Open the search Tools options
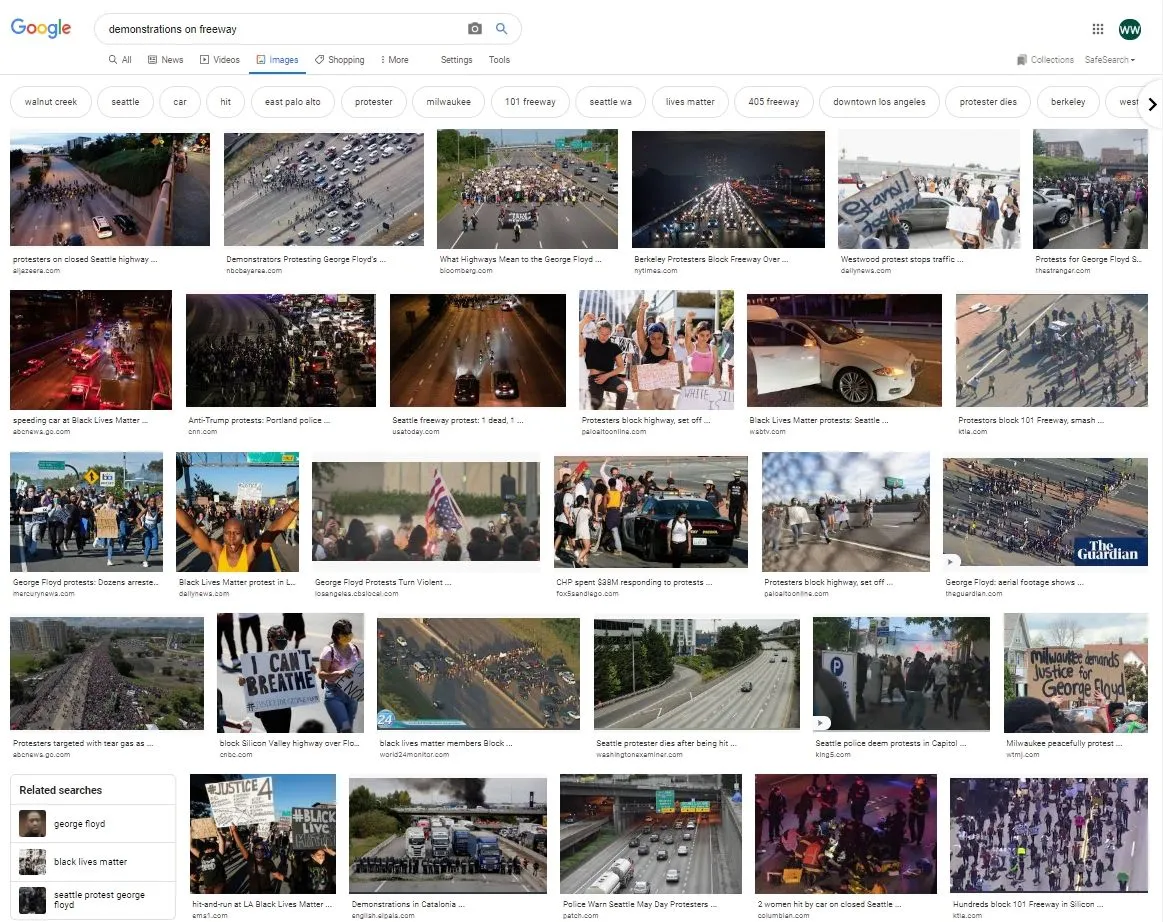The width and height of the screenshot is (1163, 922). (499, 60)
